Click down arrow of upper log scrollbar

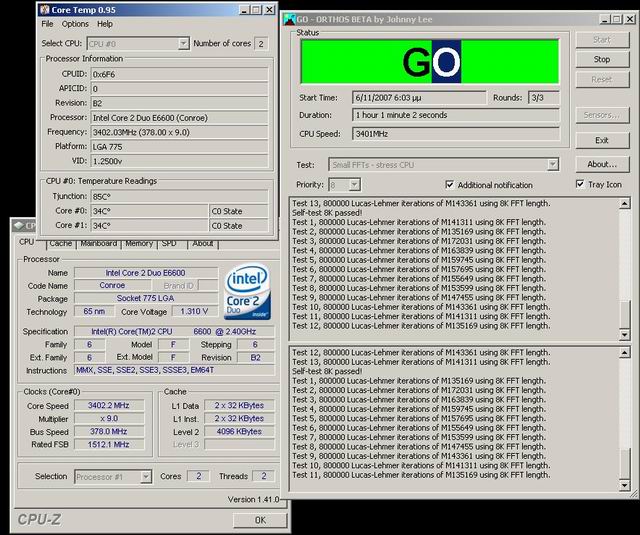(624, 335)
